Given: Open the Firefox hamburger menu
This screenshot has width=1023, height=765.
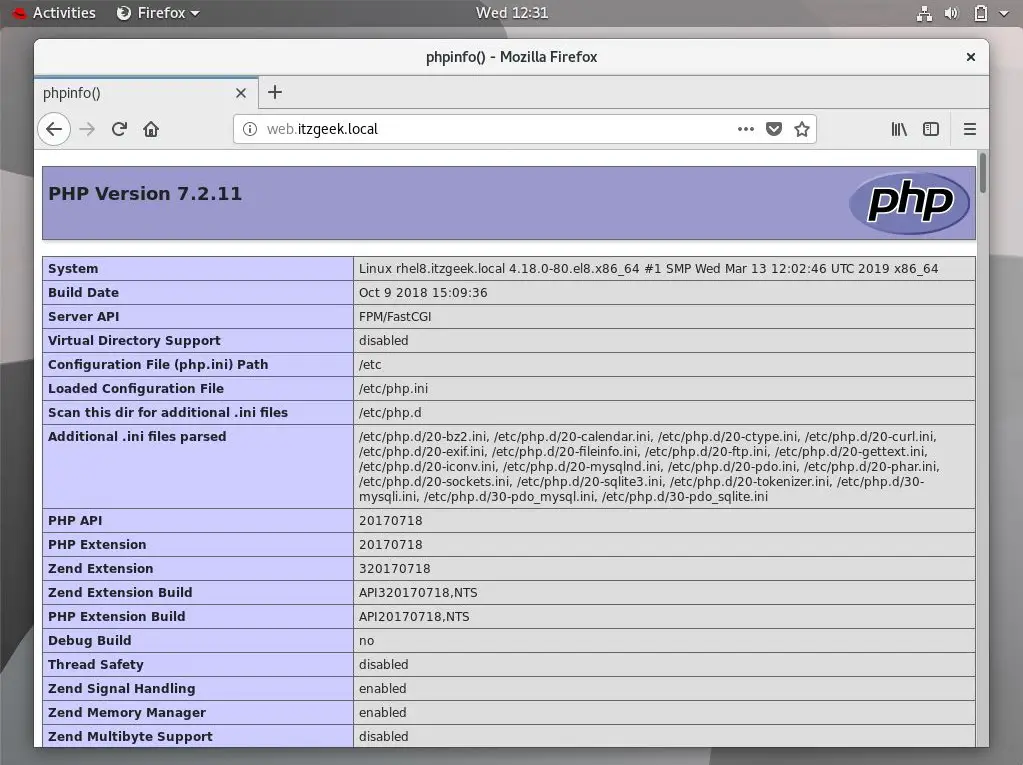Looking at the screenshot, I should click(970, 129).
